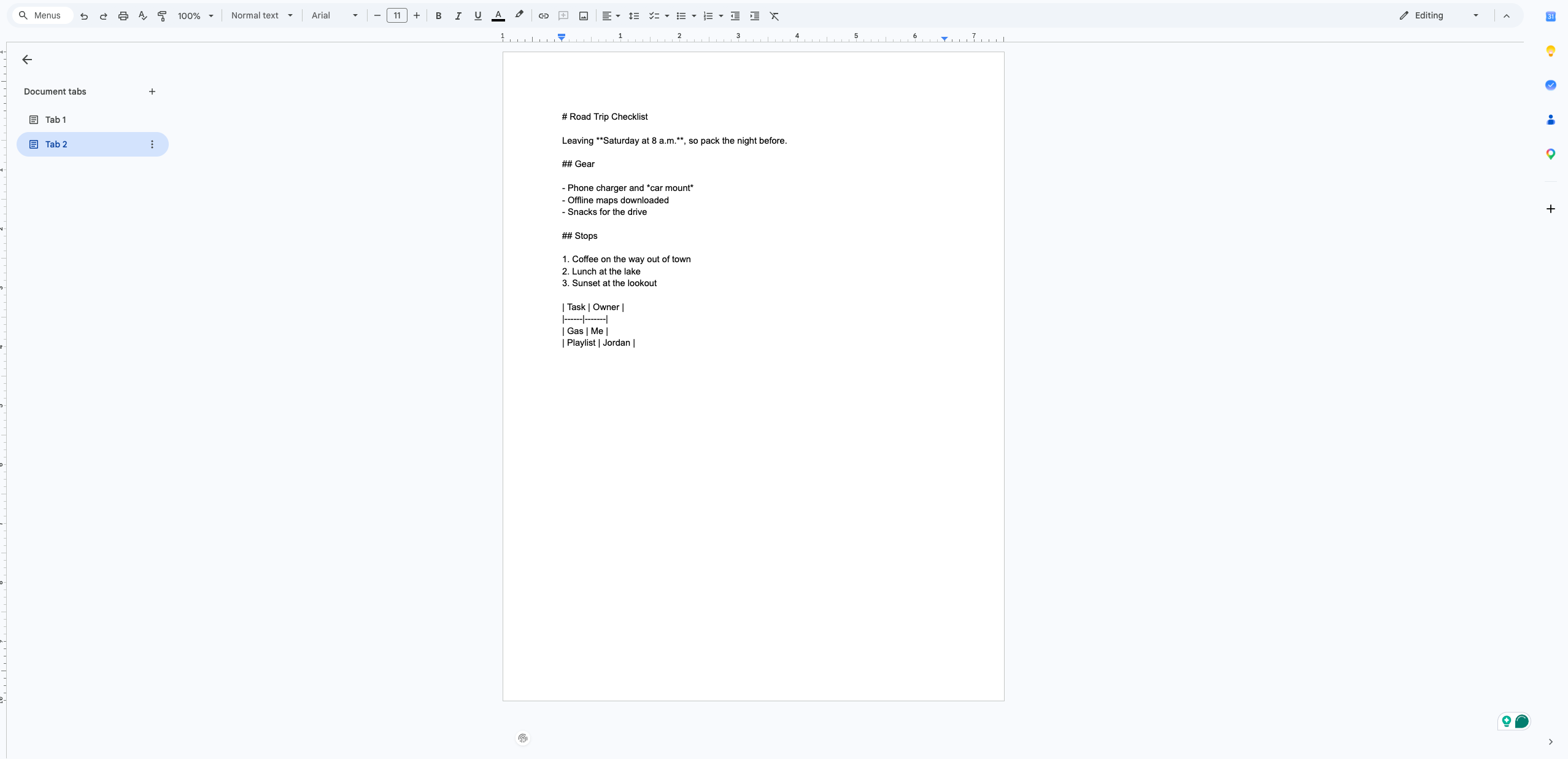Open the Google Tasks side panel
Screen dimensions: 1568x759
pyautogui.click(x=1551, y=85)
